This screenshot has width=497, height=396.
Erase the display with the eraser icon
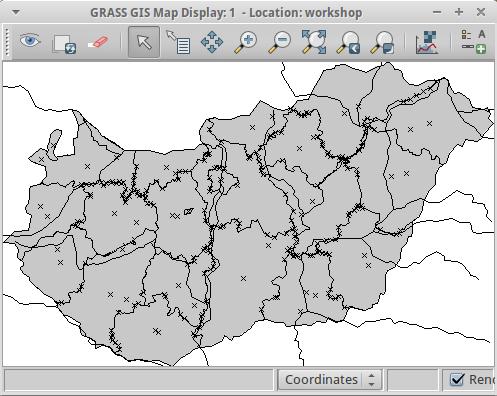click(x=98, y=42)
